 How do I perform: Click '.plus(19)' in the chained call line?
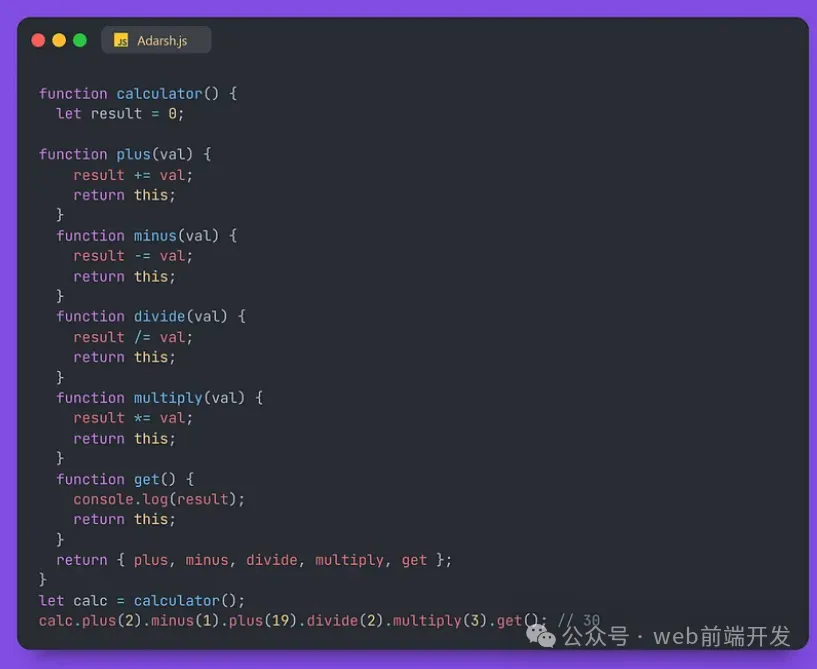pos(265,621)
